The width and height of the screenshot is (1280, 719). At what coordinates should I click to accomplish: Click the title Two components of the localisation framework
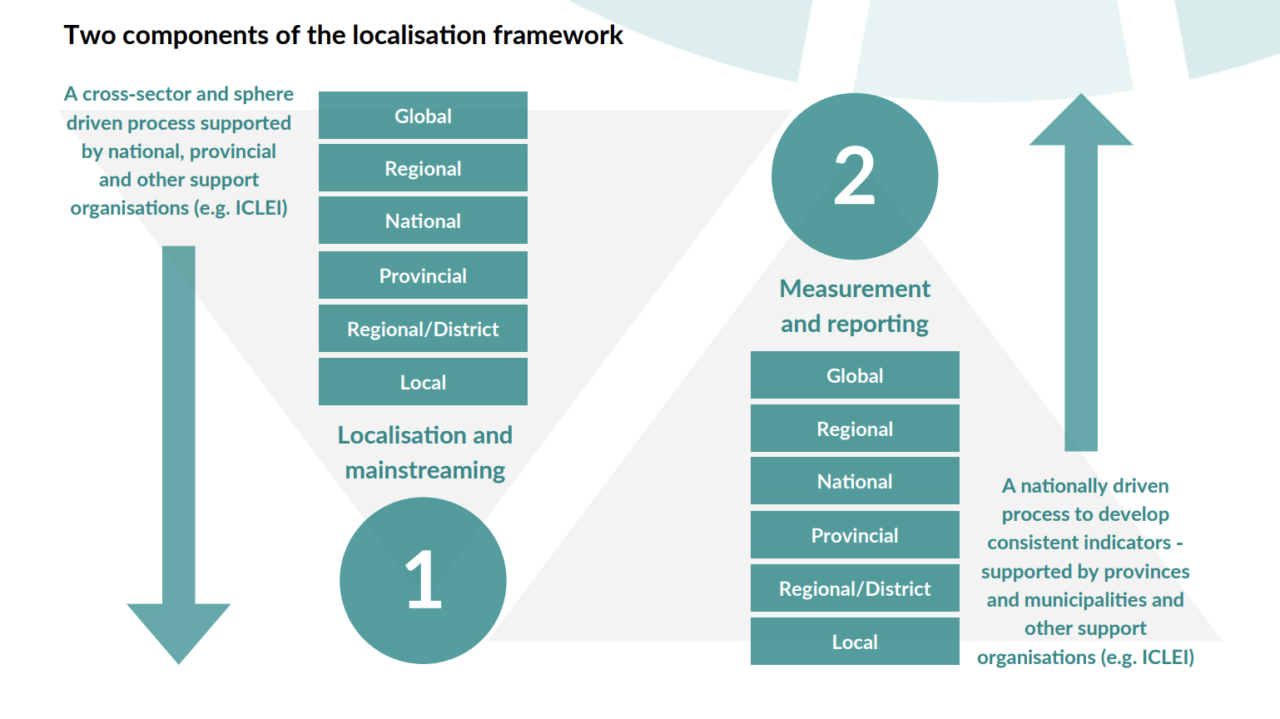pyautogui.click(x=344, y=34)
